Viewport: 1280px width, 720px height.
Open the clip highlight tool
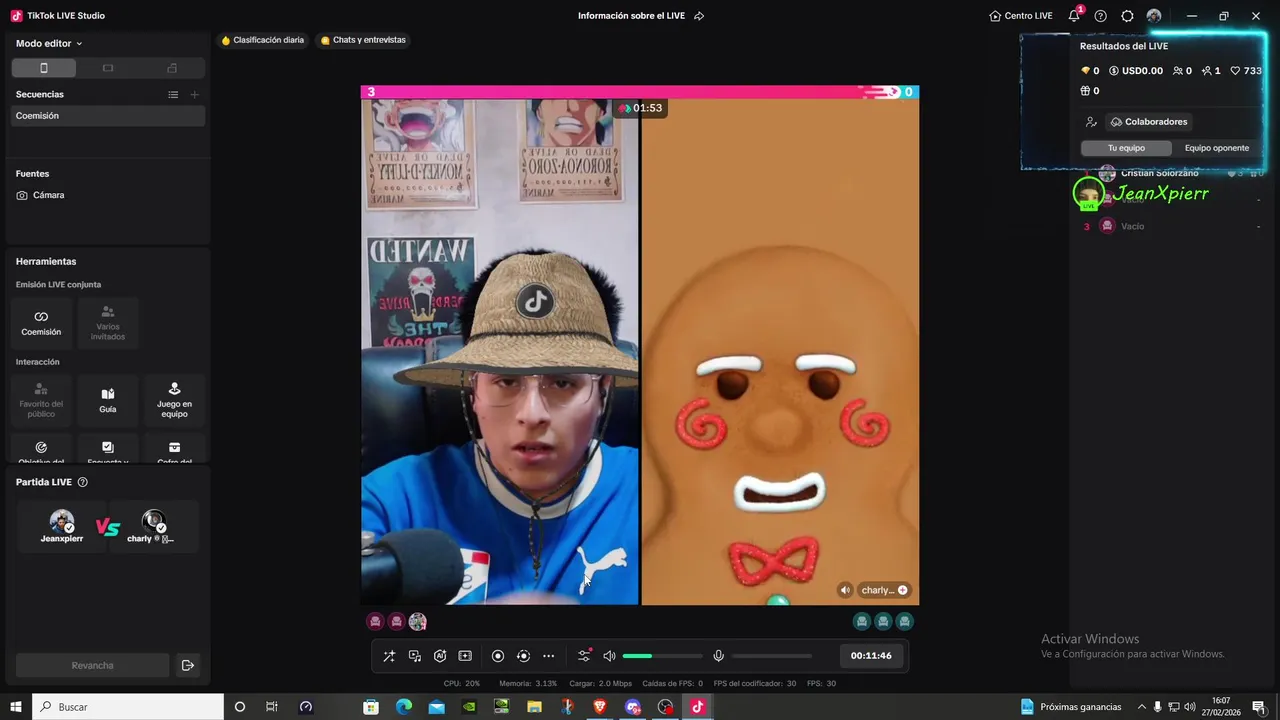click(465, 656)
